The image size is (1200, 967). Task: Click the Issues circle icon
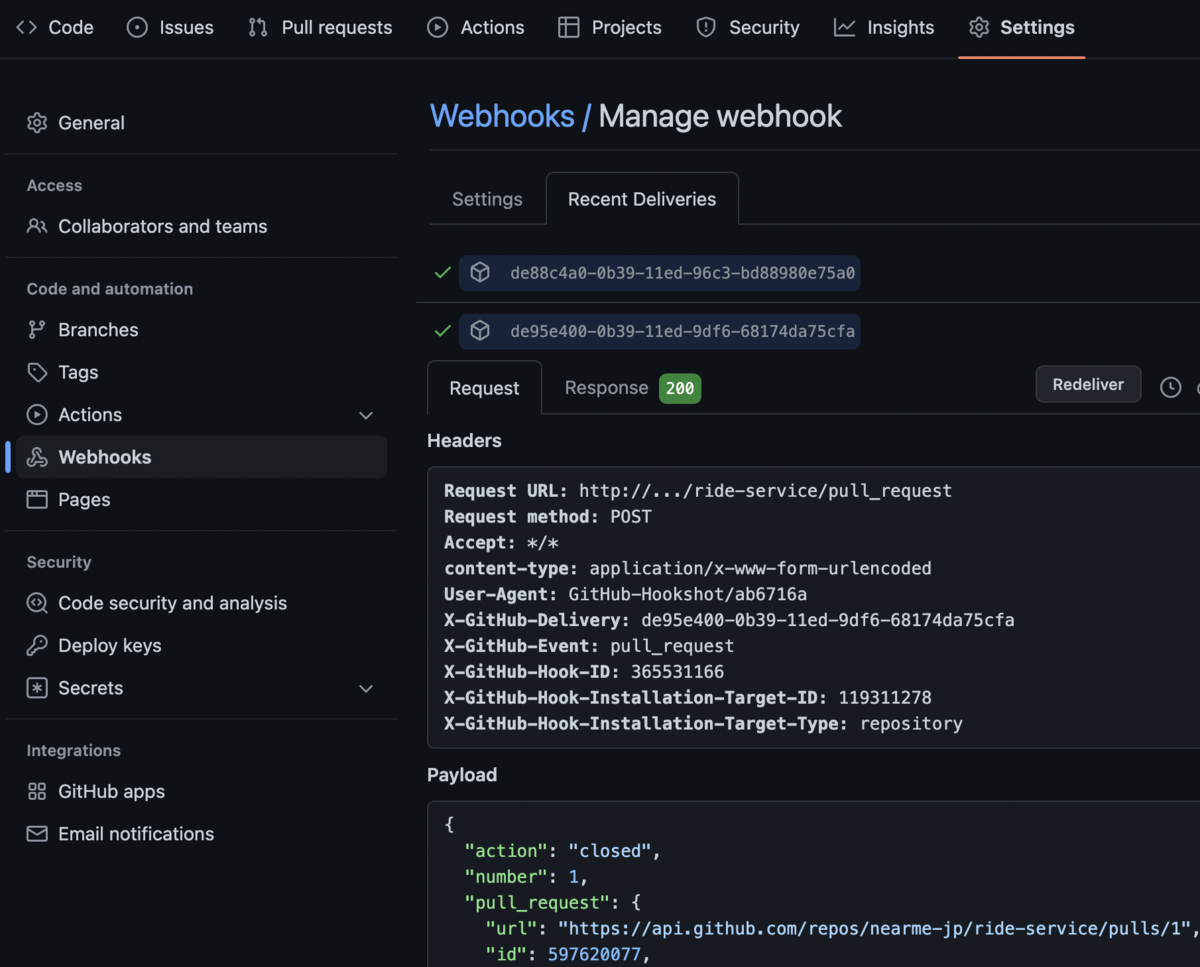point(137,27)
